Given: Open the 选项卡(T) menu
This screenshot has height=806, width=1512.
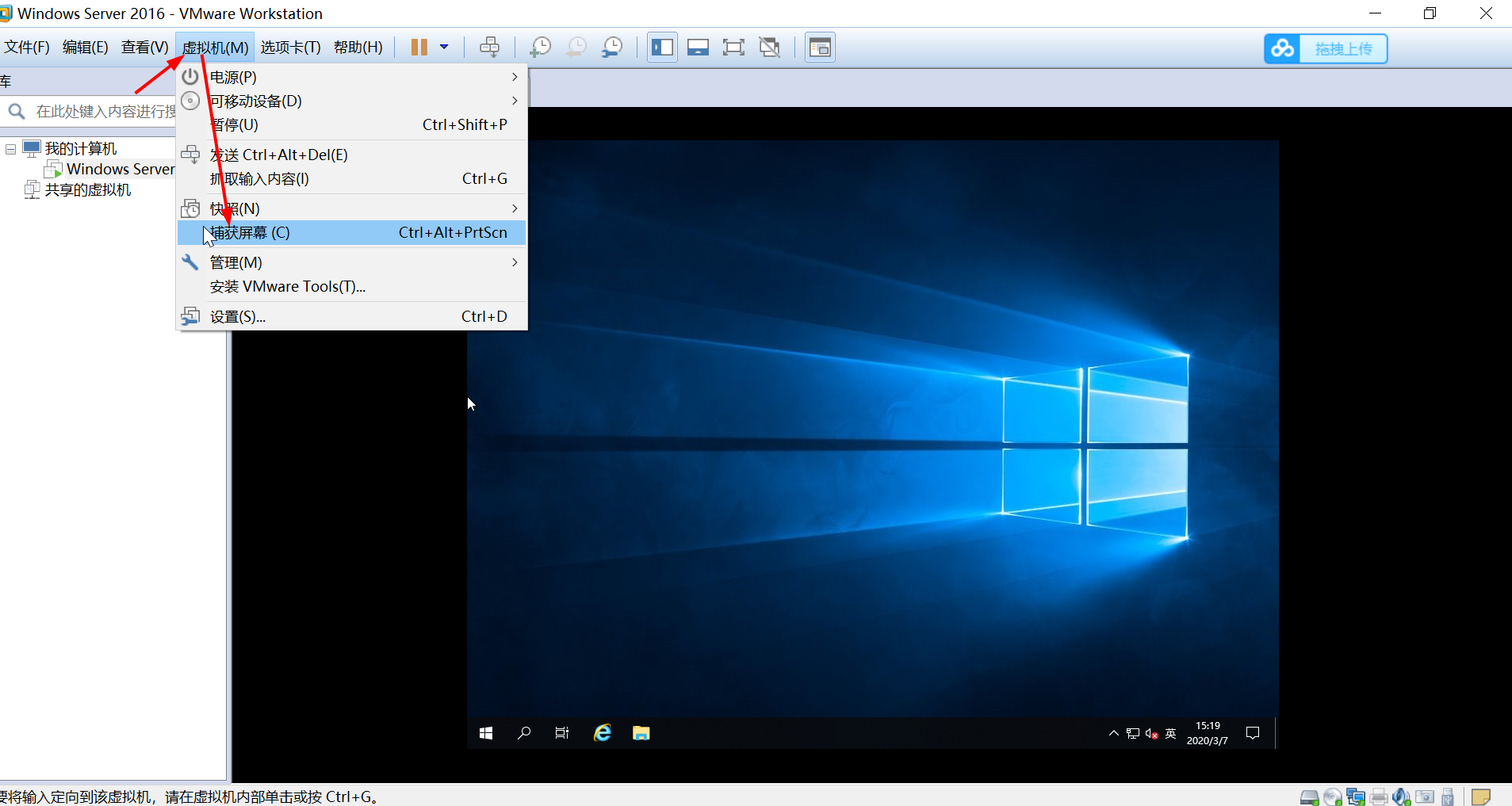Looking at the screenshot, I should (x=291, y=48).
